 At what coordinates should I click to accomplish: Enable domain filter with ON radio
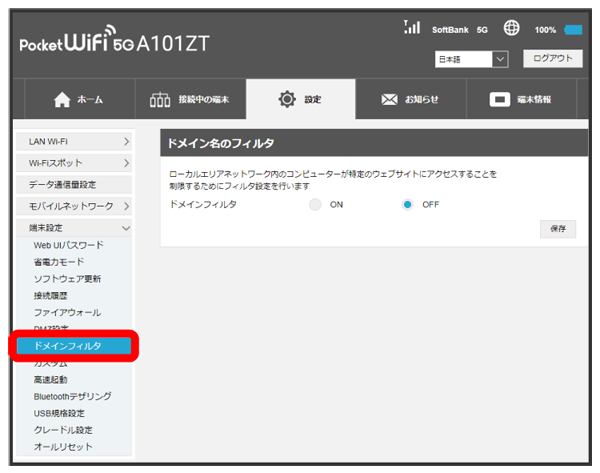click(315, 204)
